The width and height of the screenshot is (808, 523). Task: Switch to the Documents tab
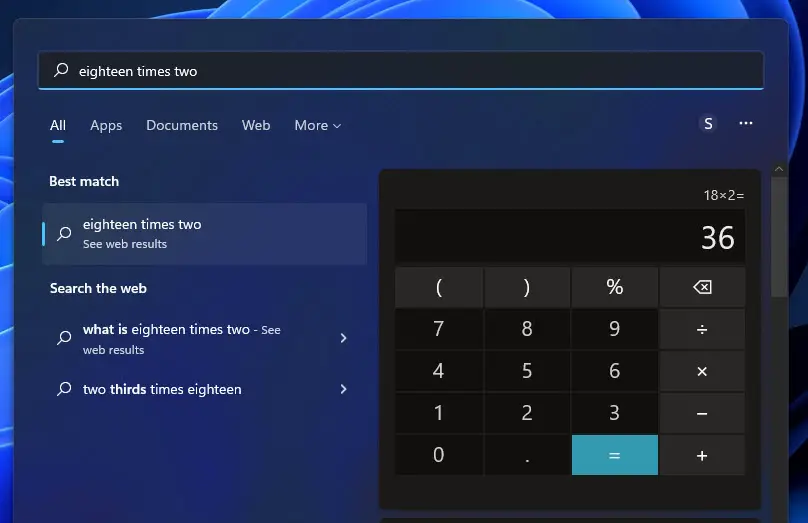(182, 125)
